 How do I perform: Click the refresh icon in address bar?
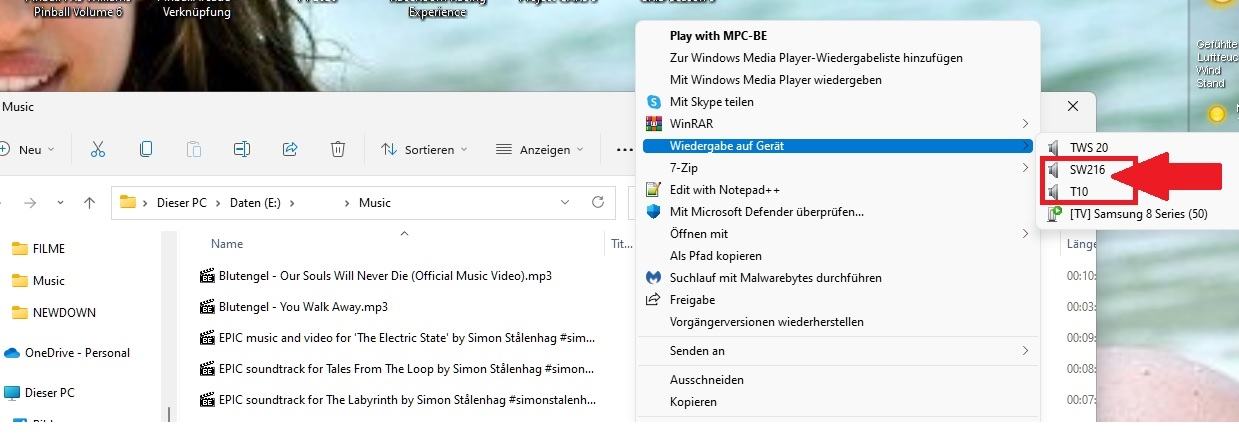(x=598, y=202)
